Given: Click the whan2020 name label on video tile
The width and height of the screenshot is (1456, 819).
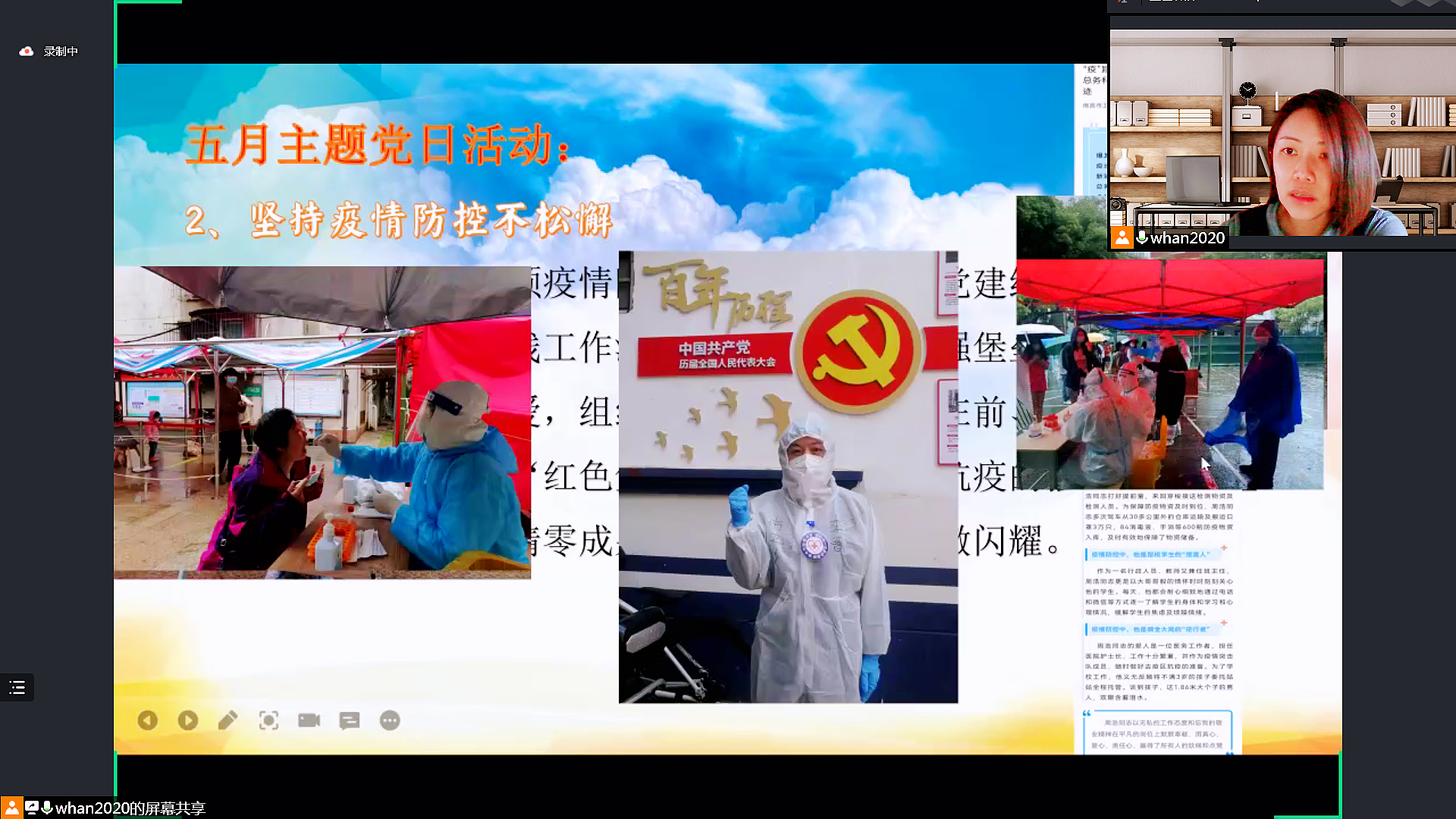Looking at the screenshot, I should 1188,238.
